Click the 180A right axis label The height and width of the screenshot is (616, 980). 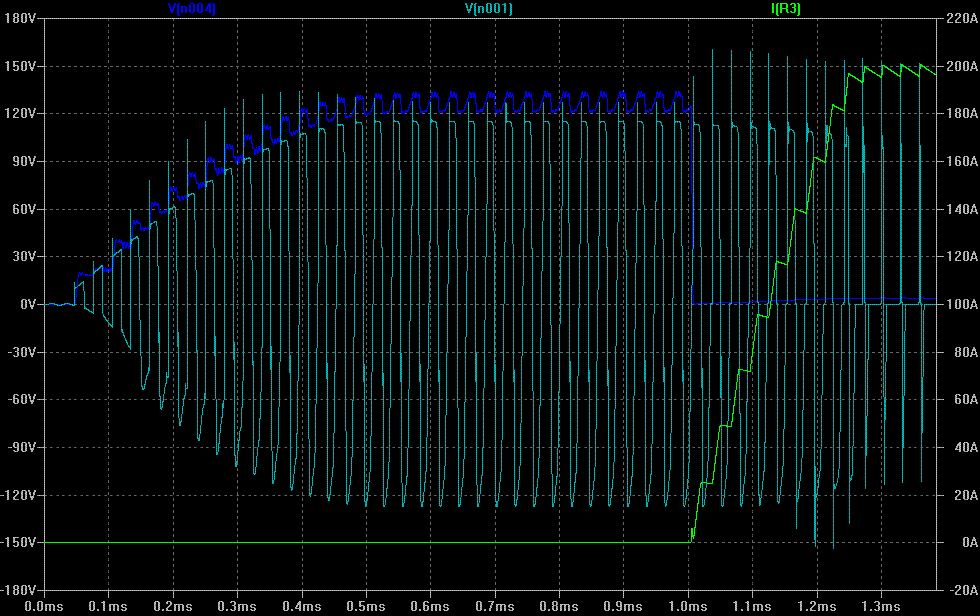(962, 114)
